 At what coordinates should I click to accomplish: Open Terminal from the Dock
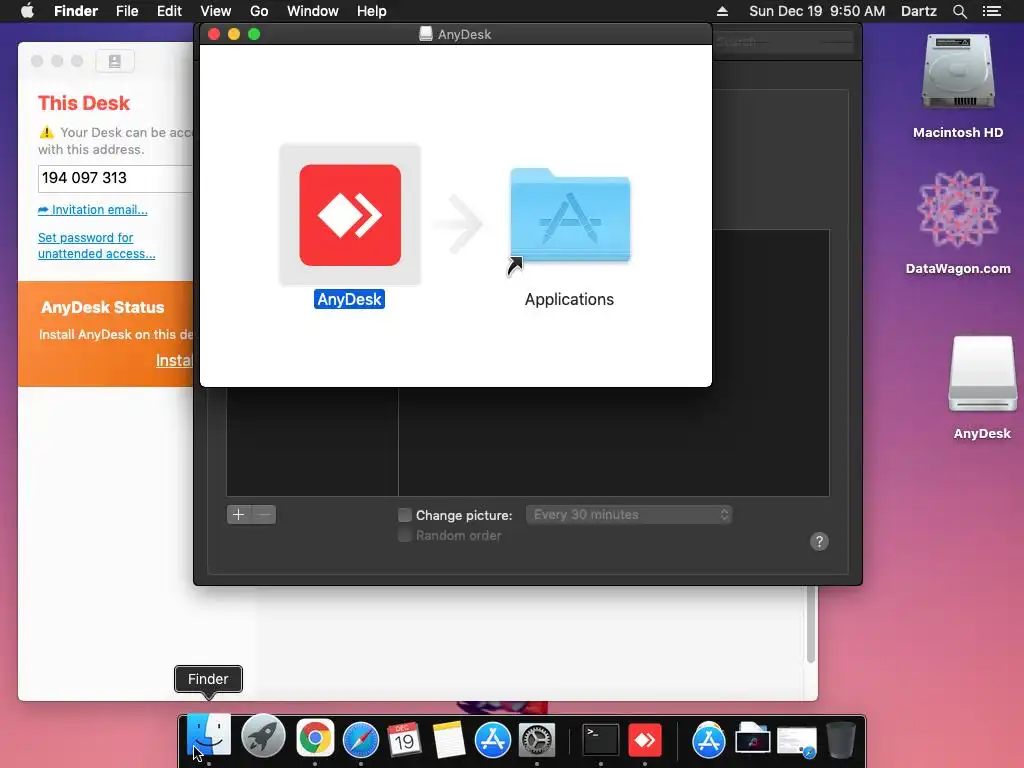pyautogui.click(x=600, y=739)
